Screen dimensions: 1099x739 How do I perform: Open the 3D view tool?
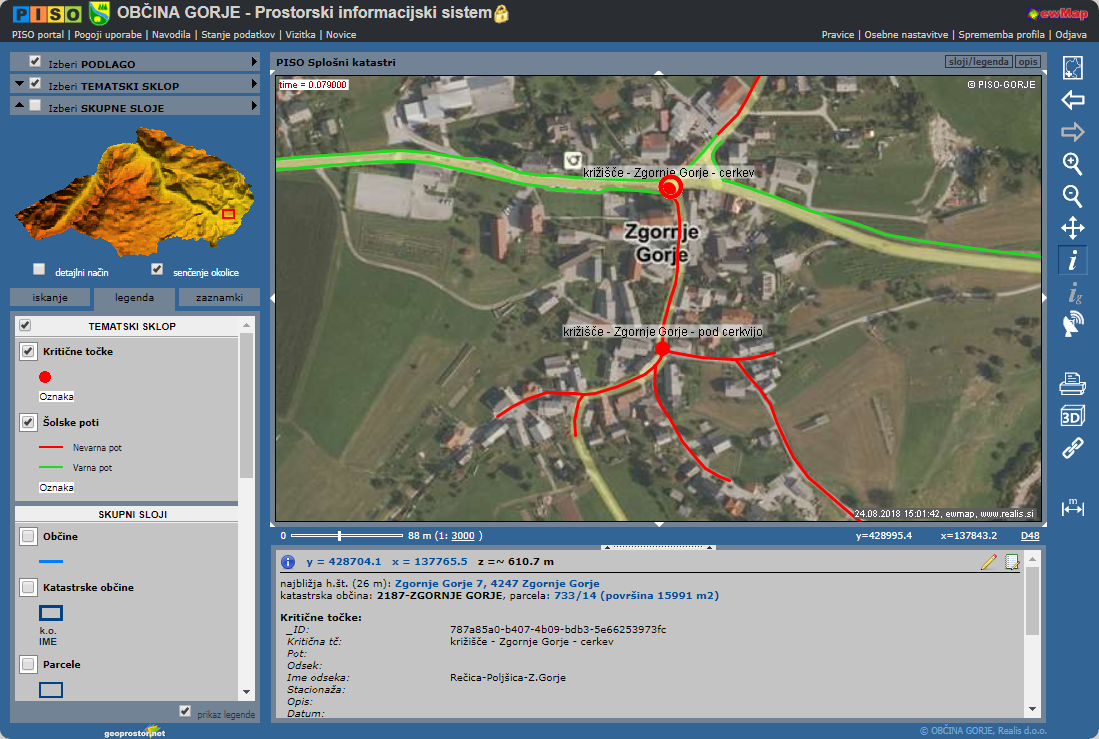1072,416
